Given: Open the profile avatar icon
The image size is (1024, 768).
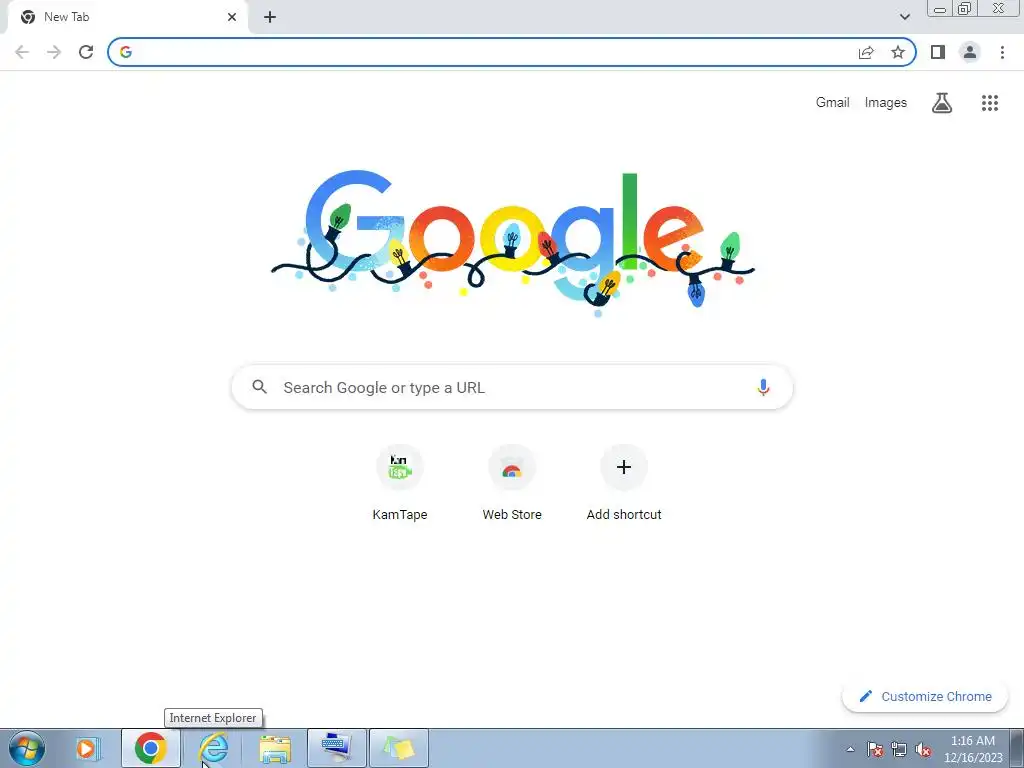Looking at the screenshot, I should point(970,52).
